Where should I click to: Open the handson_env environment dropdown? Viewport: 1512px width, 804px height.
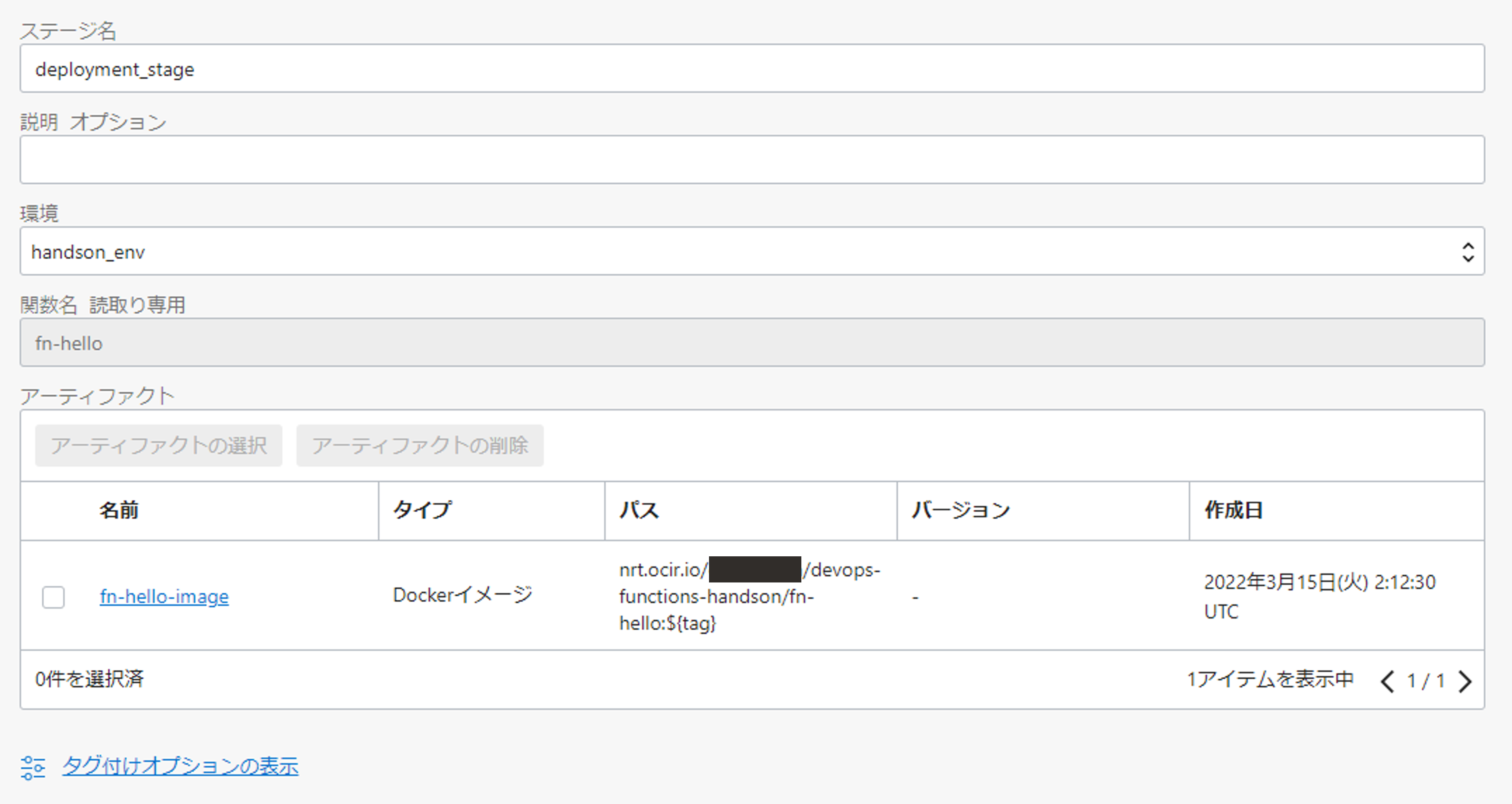(752, 251)
